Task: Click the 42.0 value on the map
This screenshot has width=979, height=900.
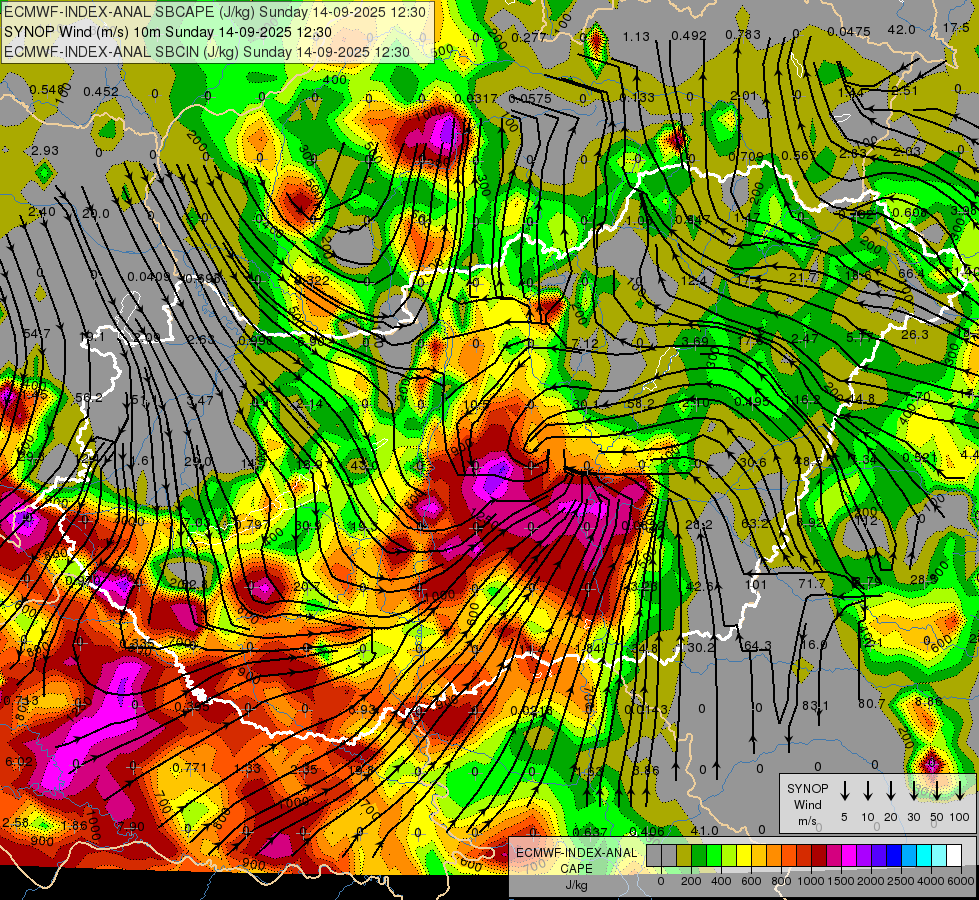Action: click(x=902, y=29)
